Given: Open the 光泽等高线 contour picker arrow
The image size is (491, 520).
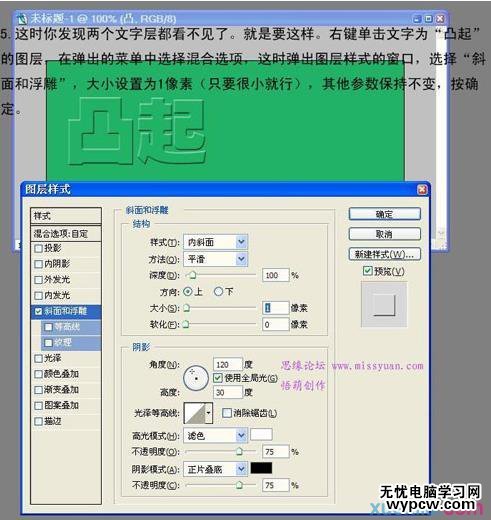Looking at the screenshot, I should point(209,413).
